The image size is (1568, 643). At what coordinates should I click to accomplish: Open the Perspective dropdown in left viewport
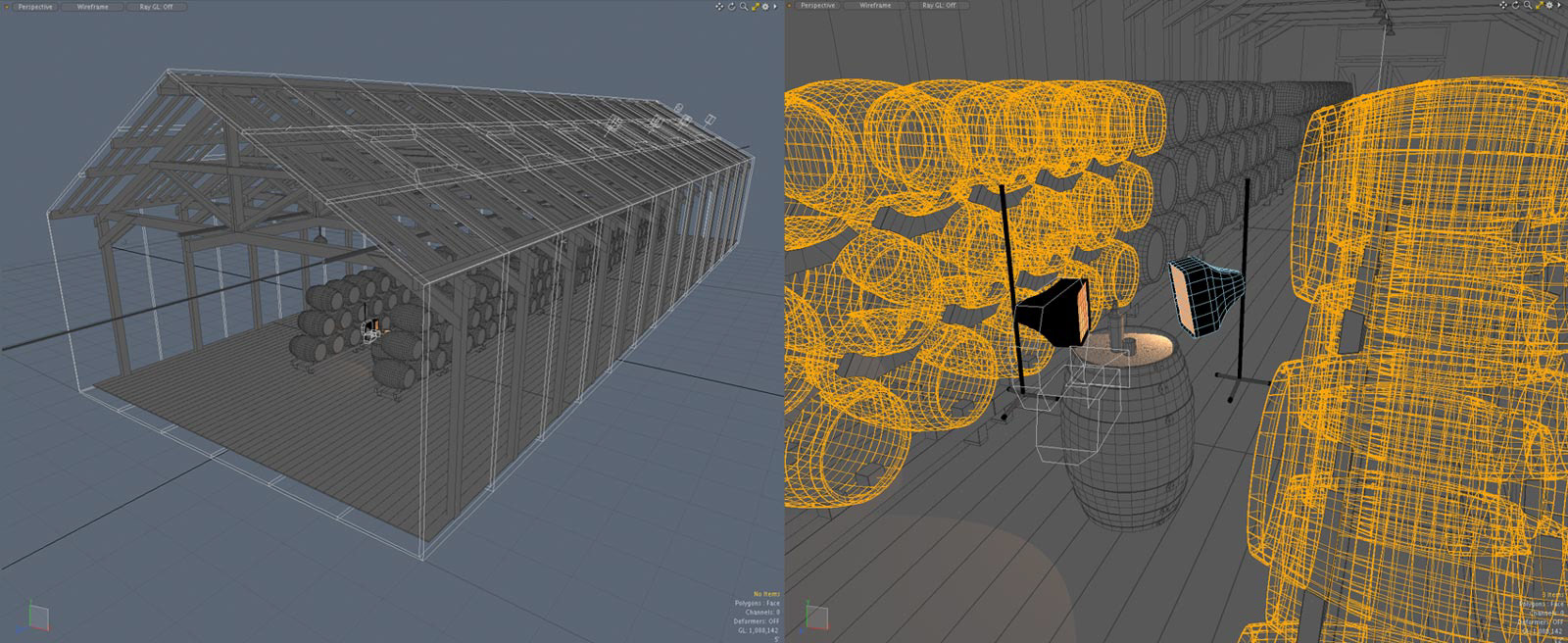[x=35, y=6]
